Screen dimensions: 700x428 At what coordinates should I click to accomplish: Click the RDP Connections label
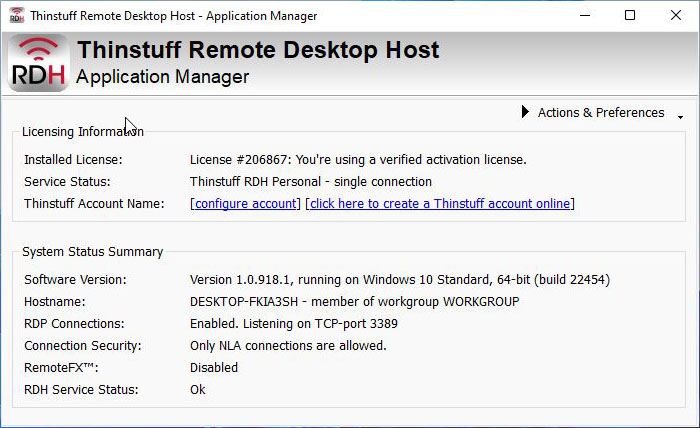[x=74, y=324]
